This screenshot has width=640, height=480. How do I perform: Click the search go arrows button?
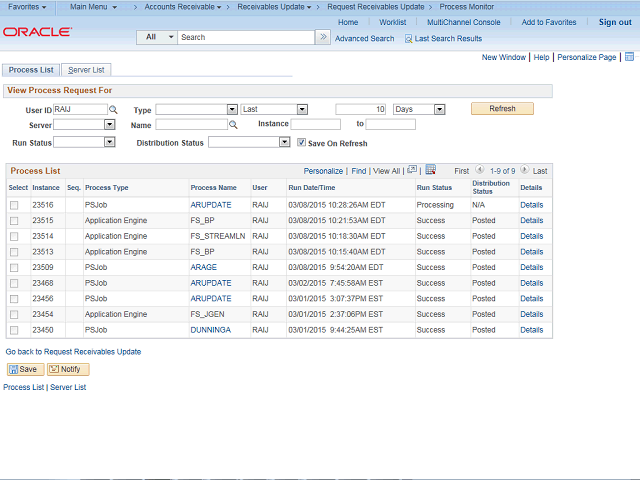pyautogui.click(x=322, y=37)
